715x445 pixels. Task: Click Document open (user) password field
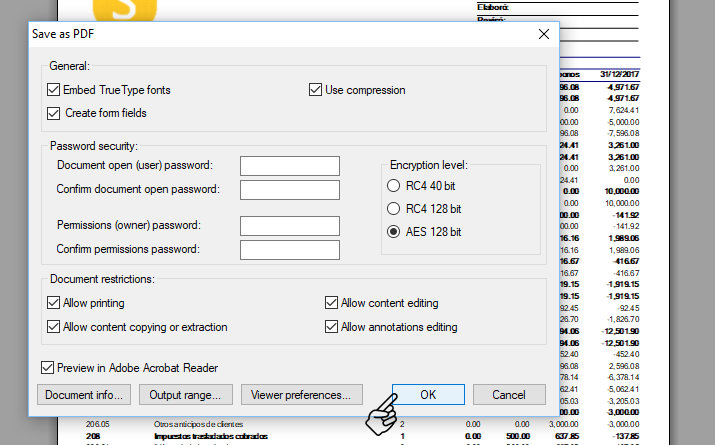click(x=290, y=166)
